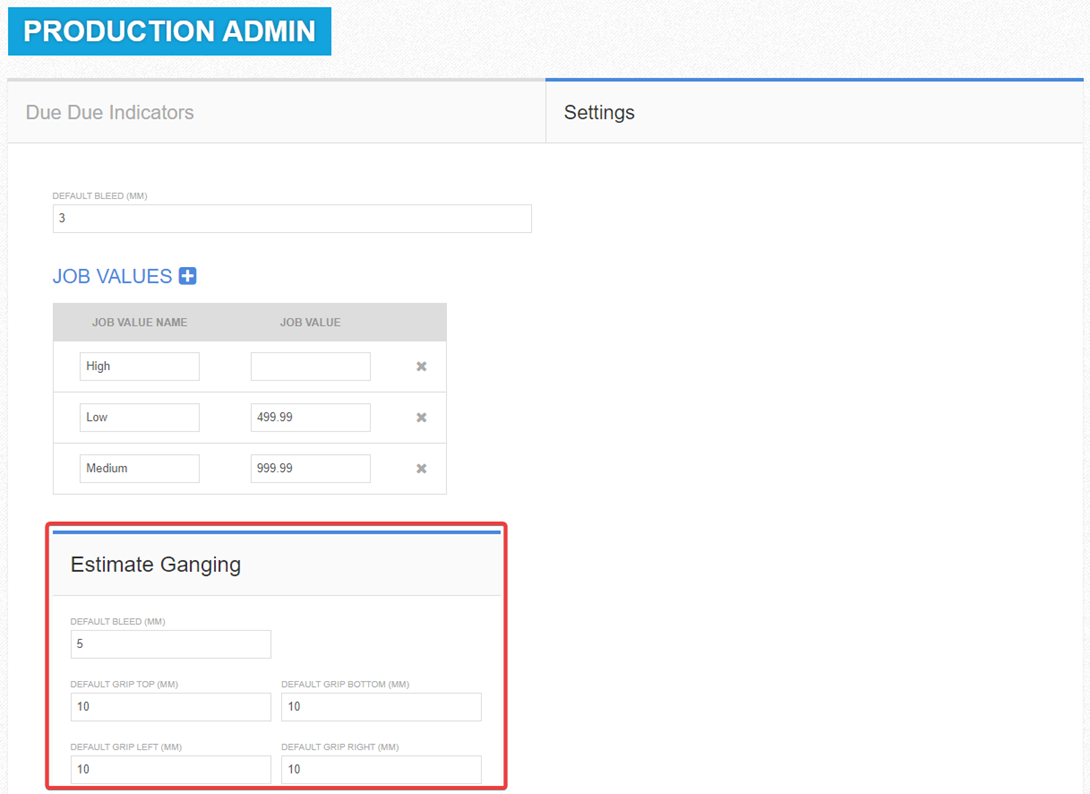Edit the High job value name field
Viewport: 1090px width, 794px height.
[x=140, y=366]
